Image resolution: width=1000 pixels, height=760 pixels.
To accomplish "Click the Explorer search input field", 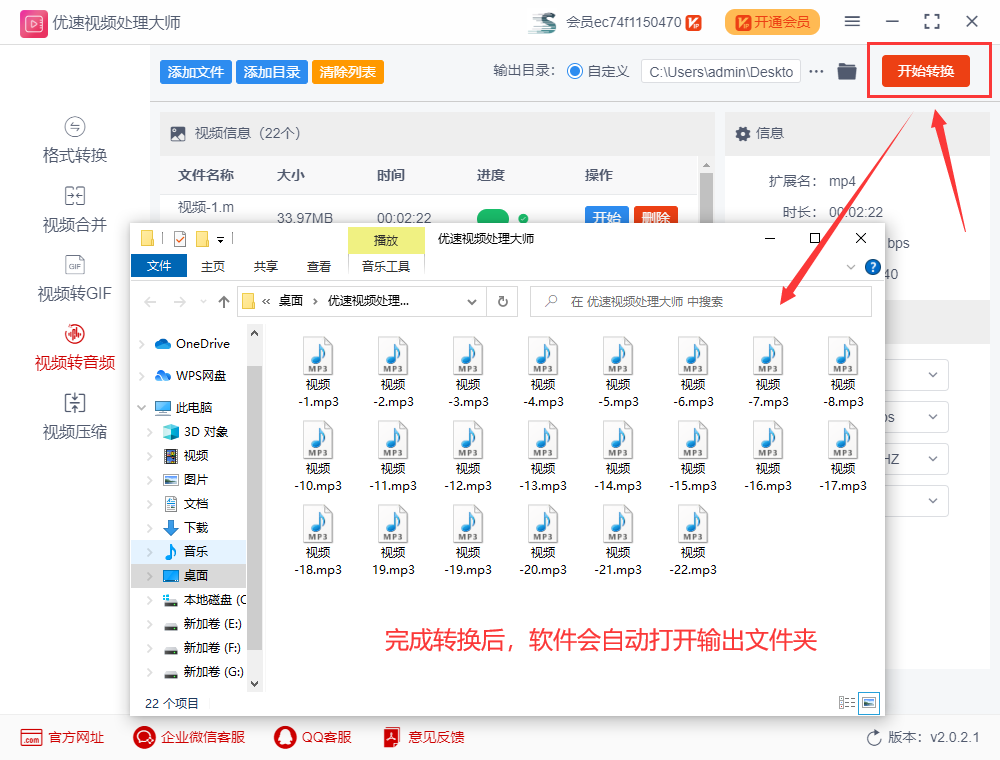I will click(690, 300).
